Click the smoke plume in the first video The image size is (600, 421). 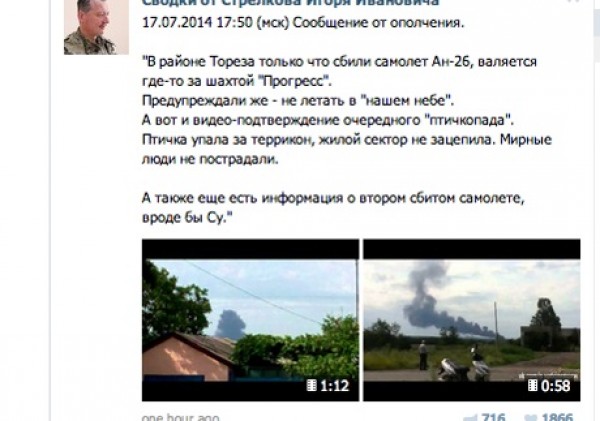coord(230,323)
